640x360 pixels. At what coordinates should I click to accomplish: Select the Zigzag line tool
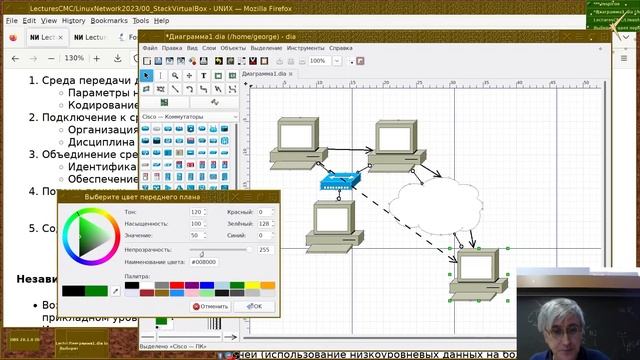pos(204,89)
